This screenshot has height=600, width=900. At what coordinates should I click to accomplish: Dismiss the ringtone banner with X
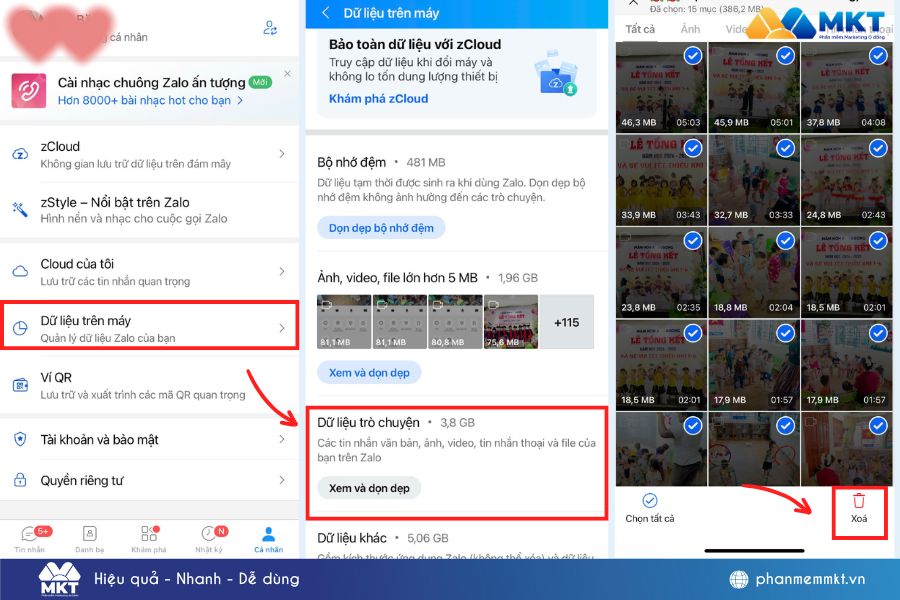click(x=288, y=73)
